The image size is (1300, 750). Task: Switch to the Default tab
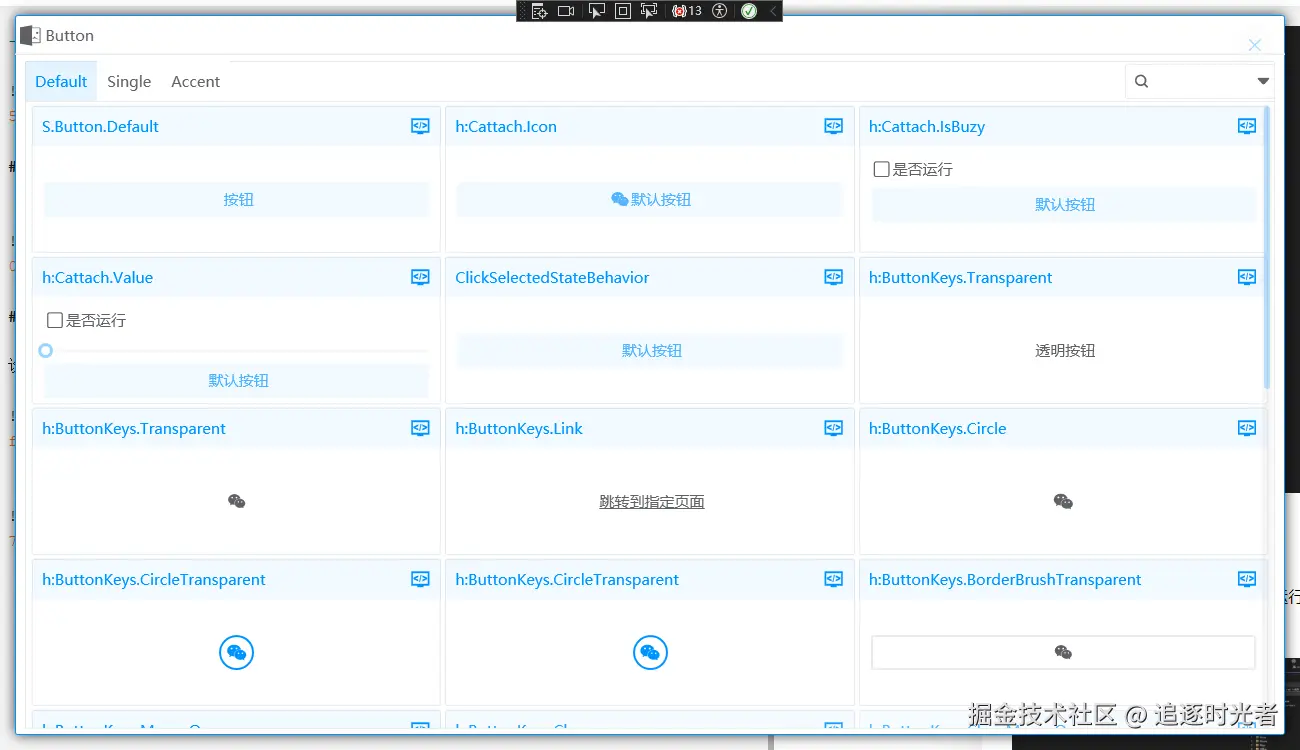point(61,81)
